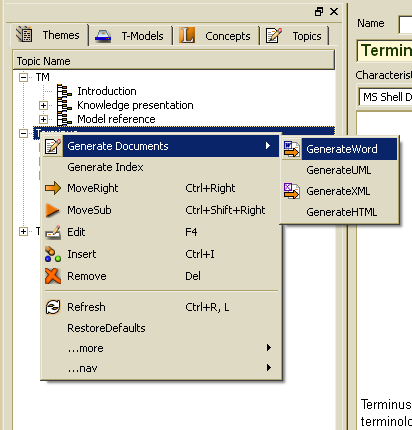Click the Topic Name column header
Screen dimensions: 412x430
point(174,61)
